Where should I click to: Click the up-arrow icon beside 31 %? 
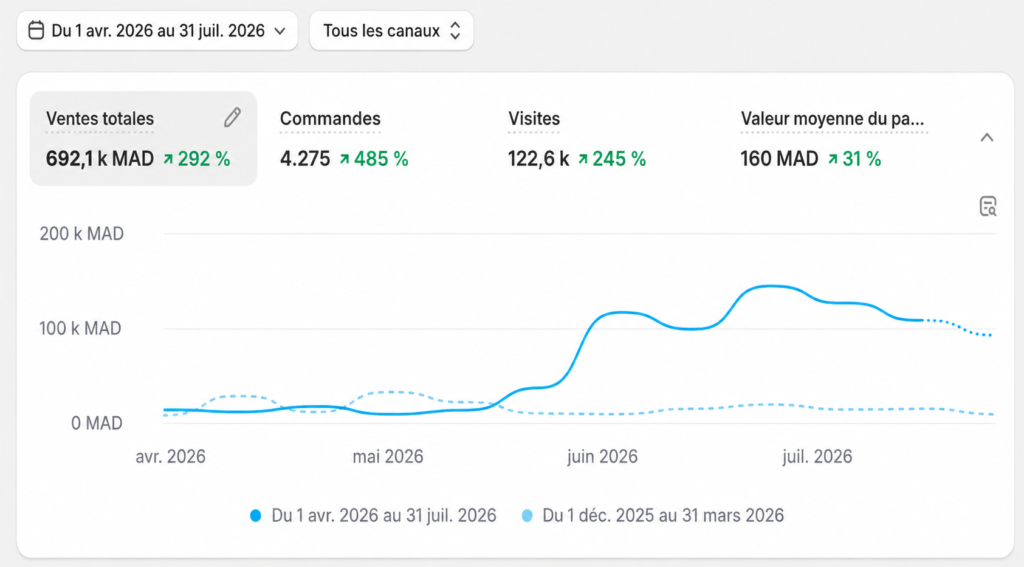[x=833, y=159]
